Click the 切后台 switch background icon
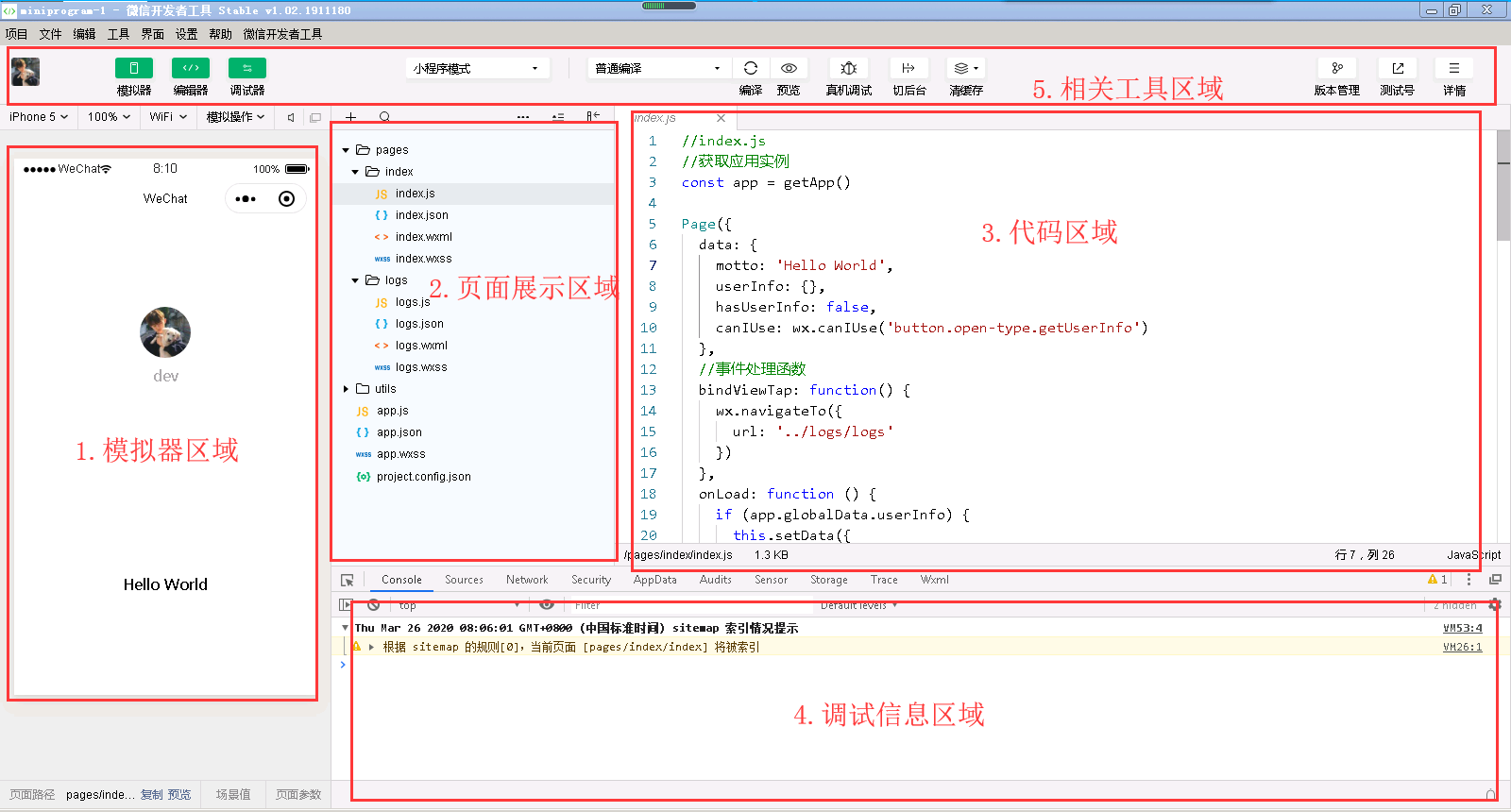 coord(908,68)
